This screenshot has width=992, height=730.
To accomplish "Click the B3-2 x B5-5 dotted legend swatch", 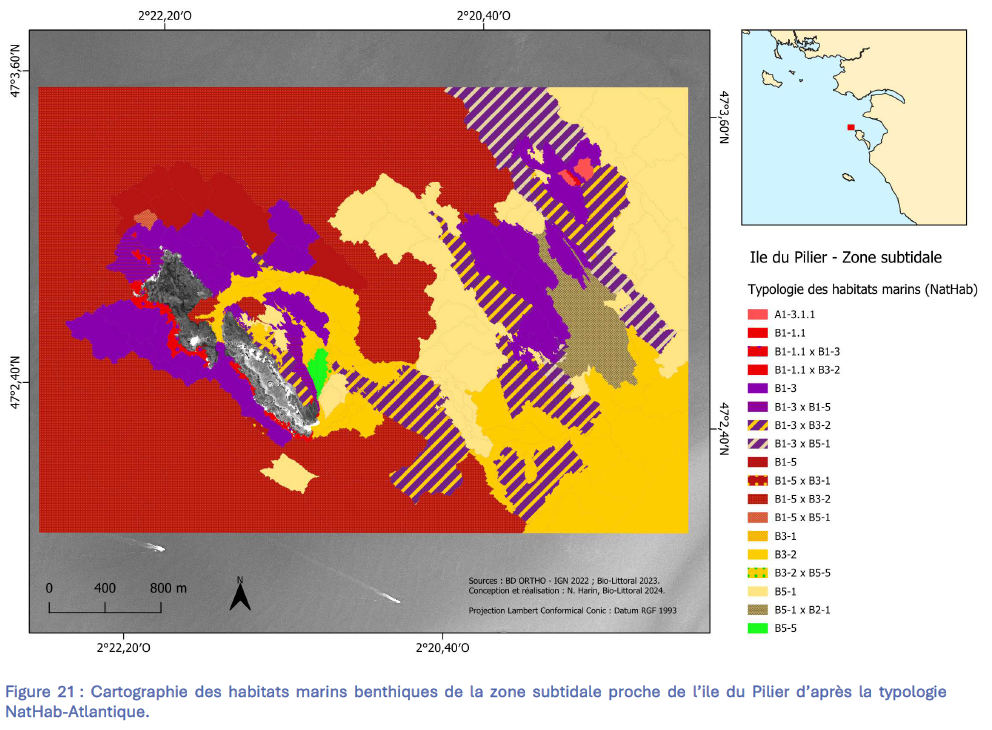I will pyautogui.click(x=758, y=573).
